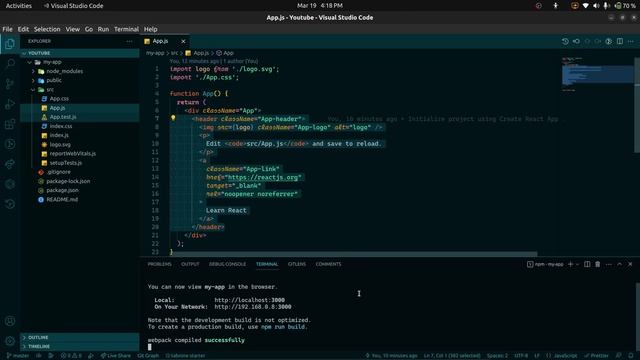Screen dimensions: 640x360
Task: Switch to the OUTPUT panel tab
Action: point(190,264)
